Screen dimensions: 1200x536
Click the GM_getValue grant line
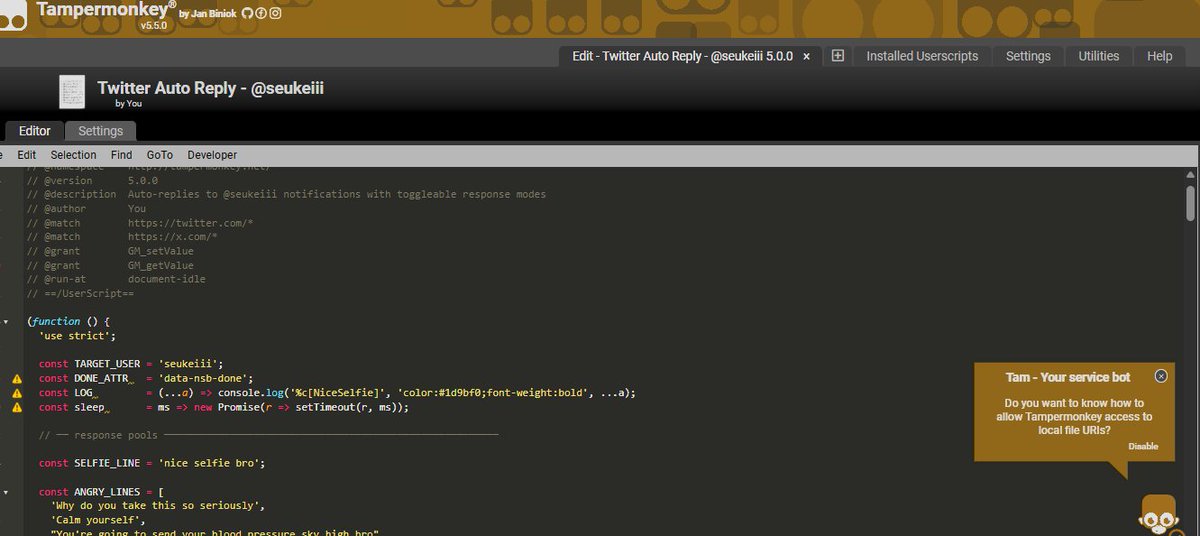tap(111, 265)
